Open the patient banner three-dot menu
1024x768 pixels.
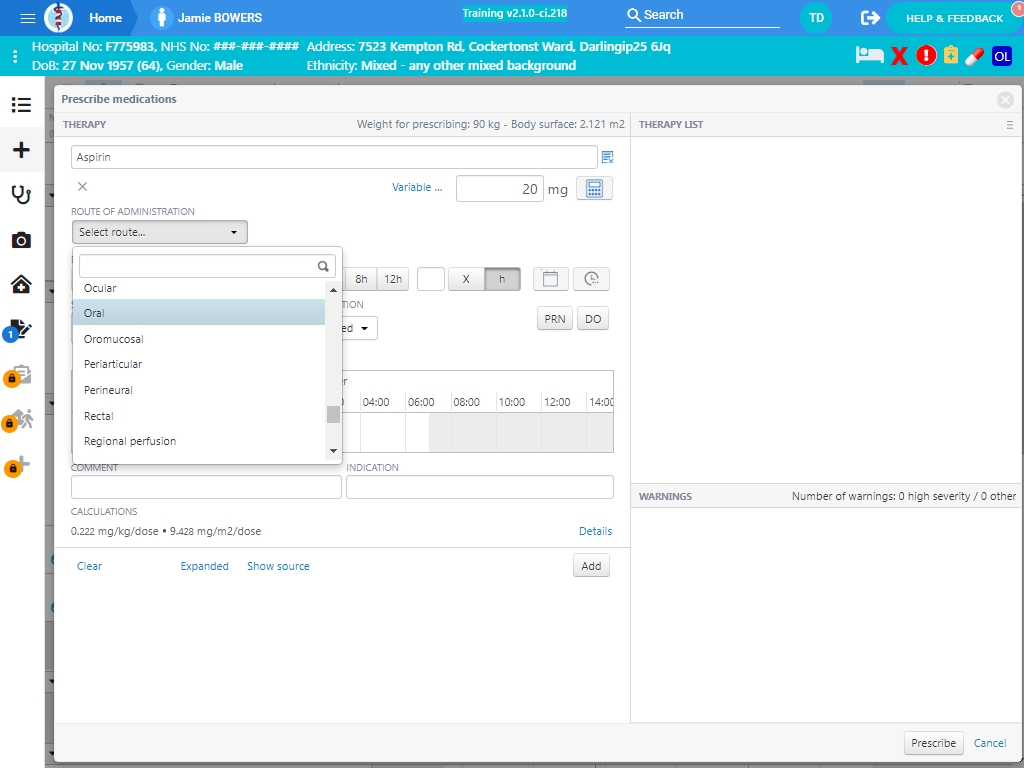[15, 56]
